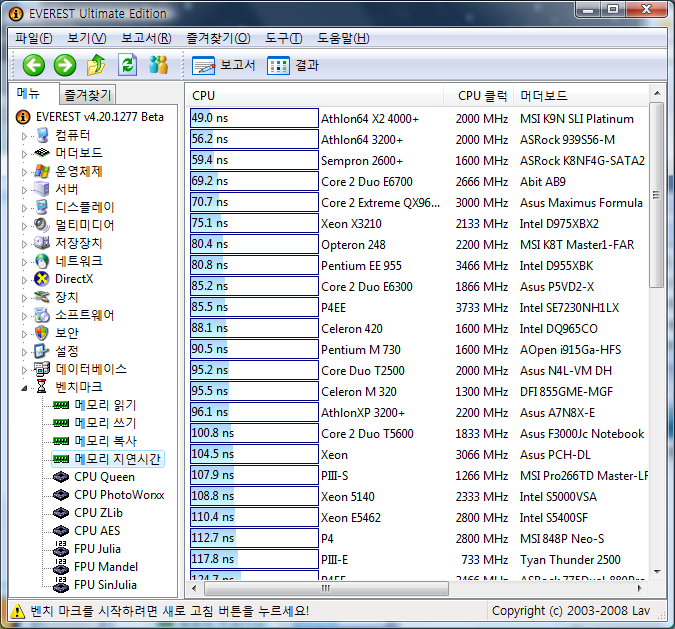Expand the DirectX tree node arrow
The image size is (675, 629).
24,279
